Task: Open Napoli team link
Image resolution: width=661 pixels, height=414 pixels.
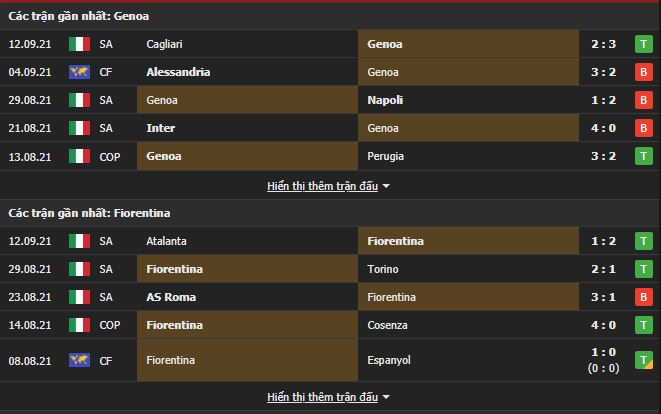Action: [385, 100]
